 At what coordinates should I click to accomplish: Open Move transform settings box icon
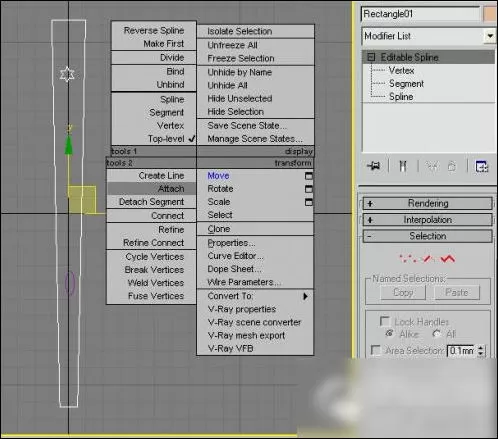point(309,176)
